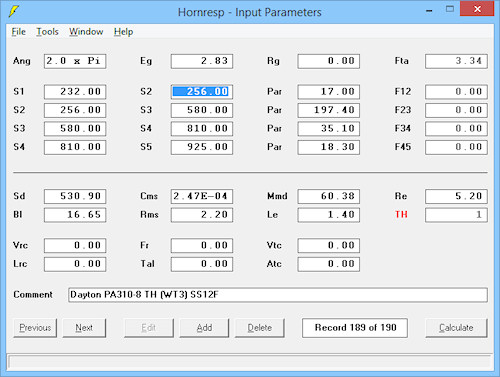The image size is (500, 377).
Task: Click the highlighted S2 256.00 field
Action: (x=202, y=92)
